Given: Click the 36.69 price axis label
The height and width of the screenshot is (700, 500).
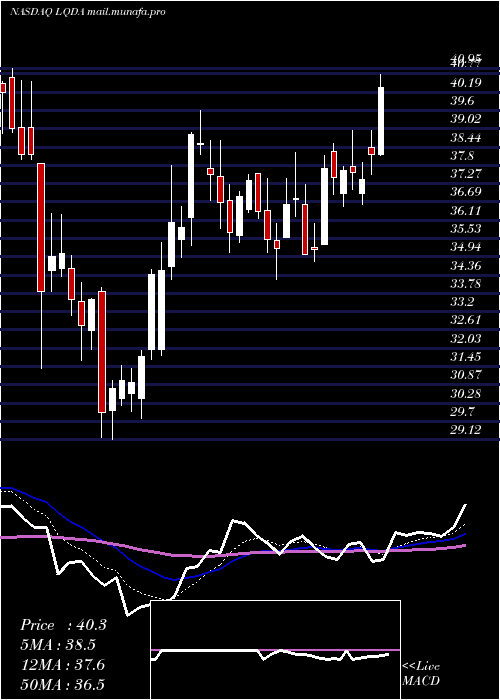Looking at the screenshot, I should [466, 192].
